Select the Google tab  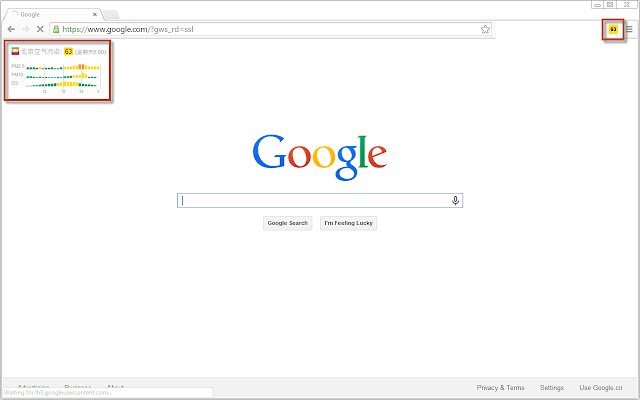[x=52, y=14]
